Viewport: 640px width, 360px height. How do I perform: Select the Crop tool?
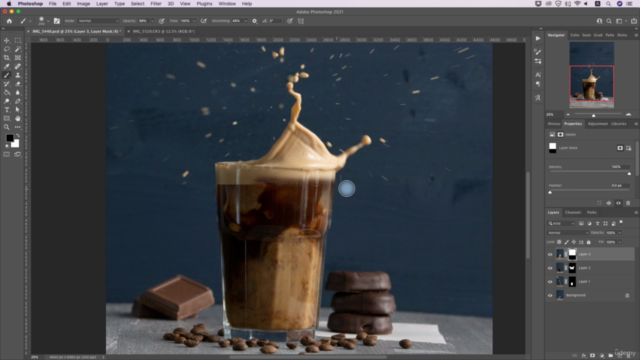point(7,58)
